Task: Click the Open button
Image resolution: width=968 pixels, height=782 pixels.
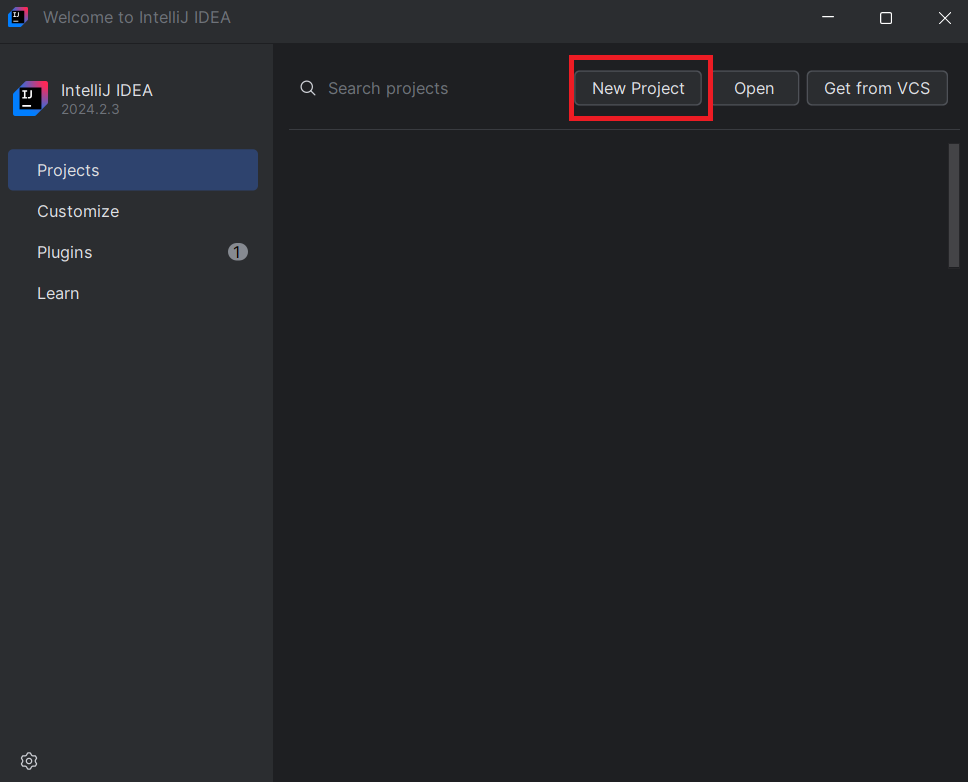Action: point(755,88)
